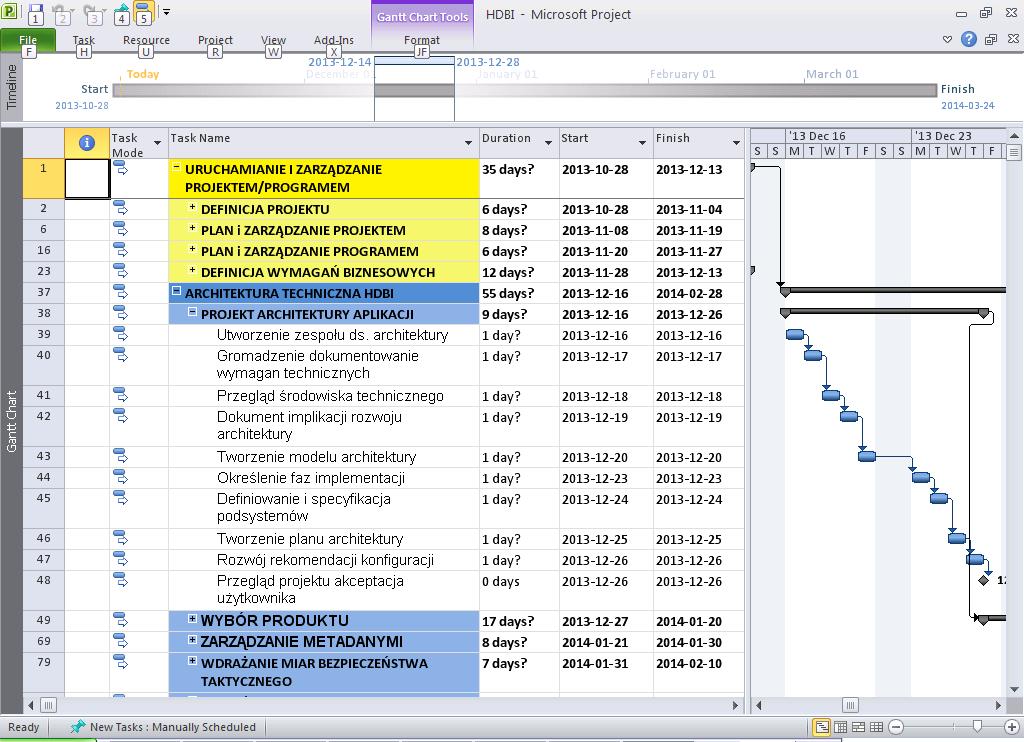Switch to the View ribbon tab
This screenshot has height=742, width=1024.
pyautogui.click(x=273, y=40)
